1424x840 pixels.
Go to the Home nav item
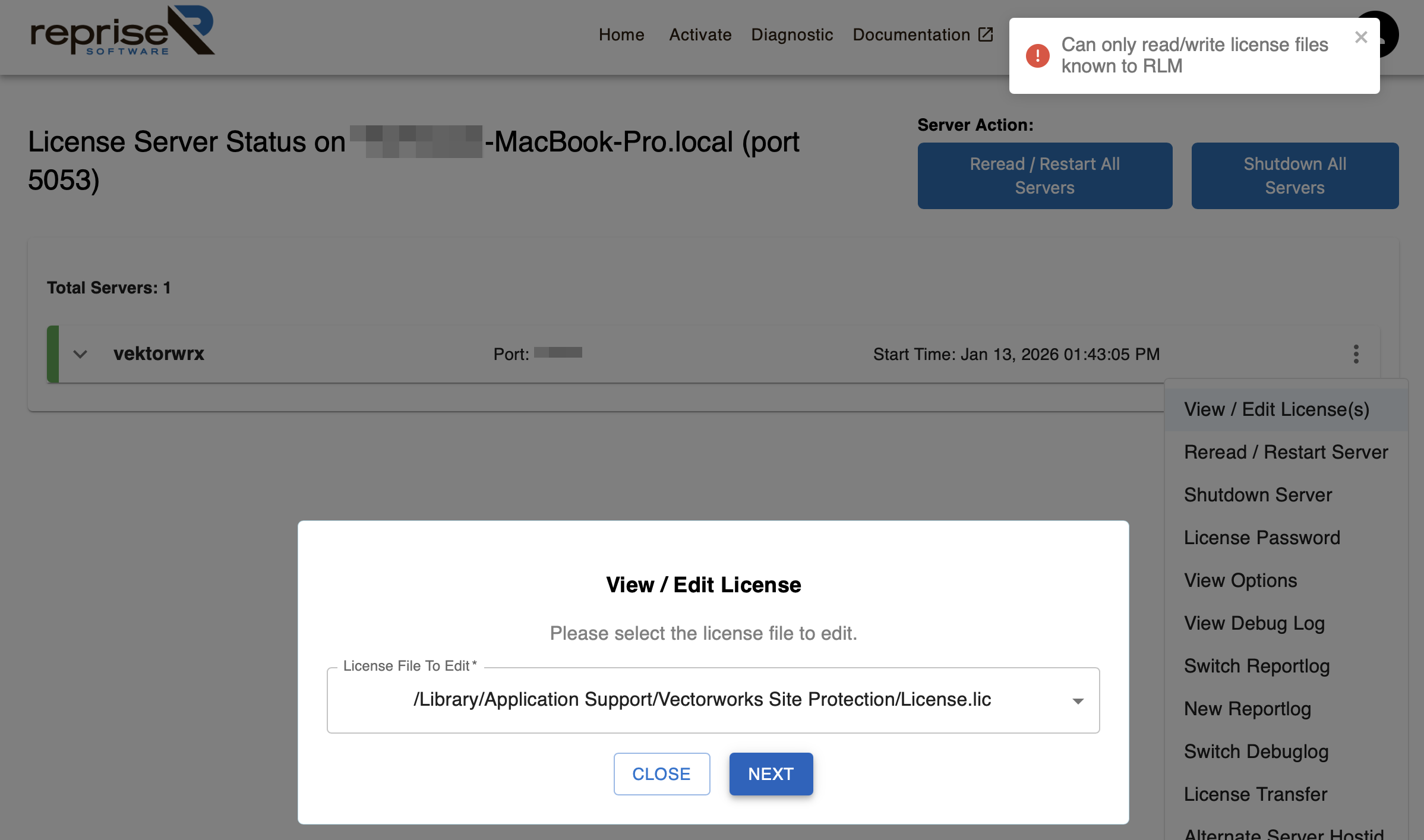pyautogui.click(x=621, y=35)
